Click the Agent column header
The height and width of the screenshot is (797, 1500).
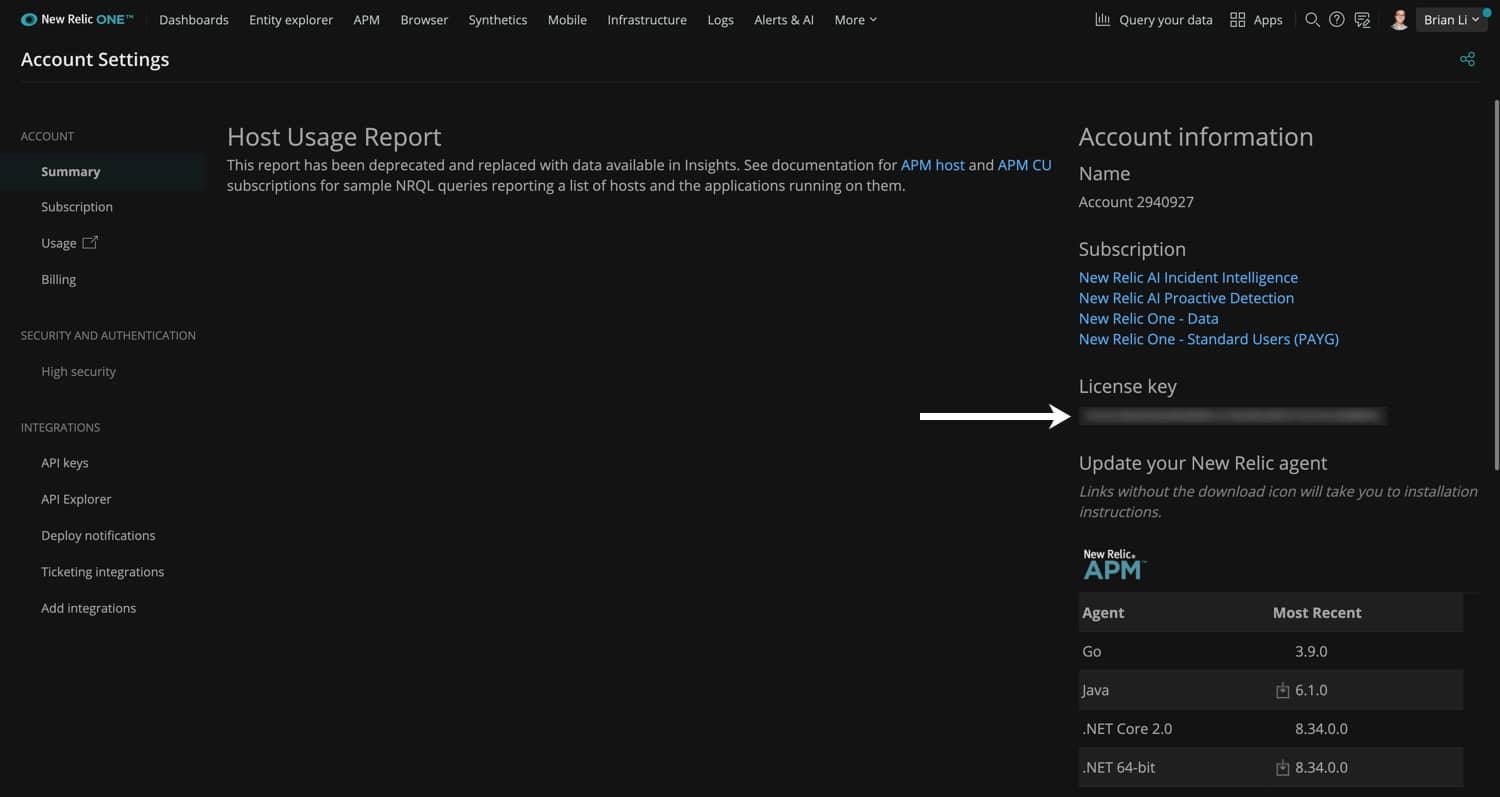point(1103,613)
